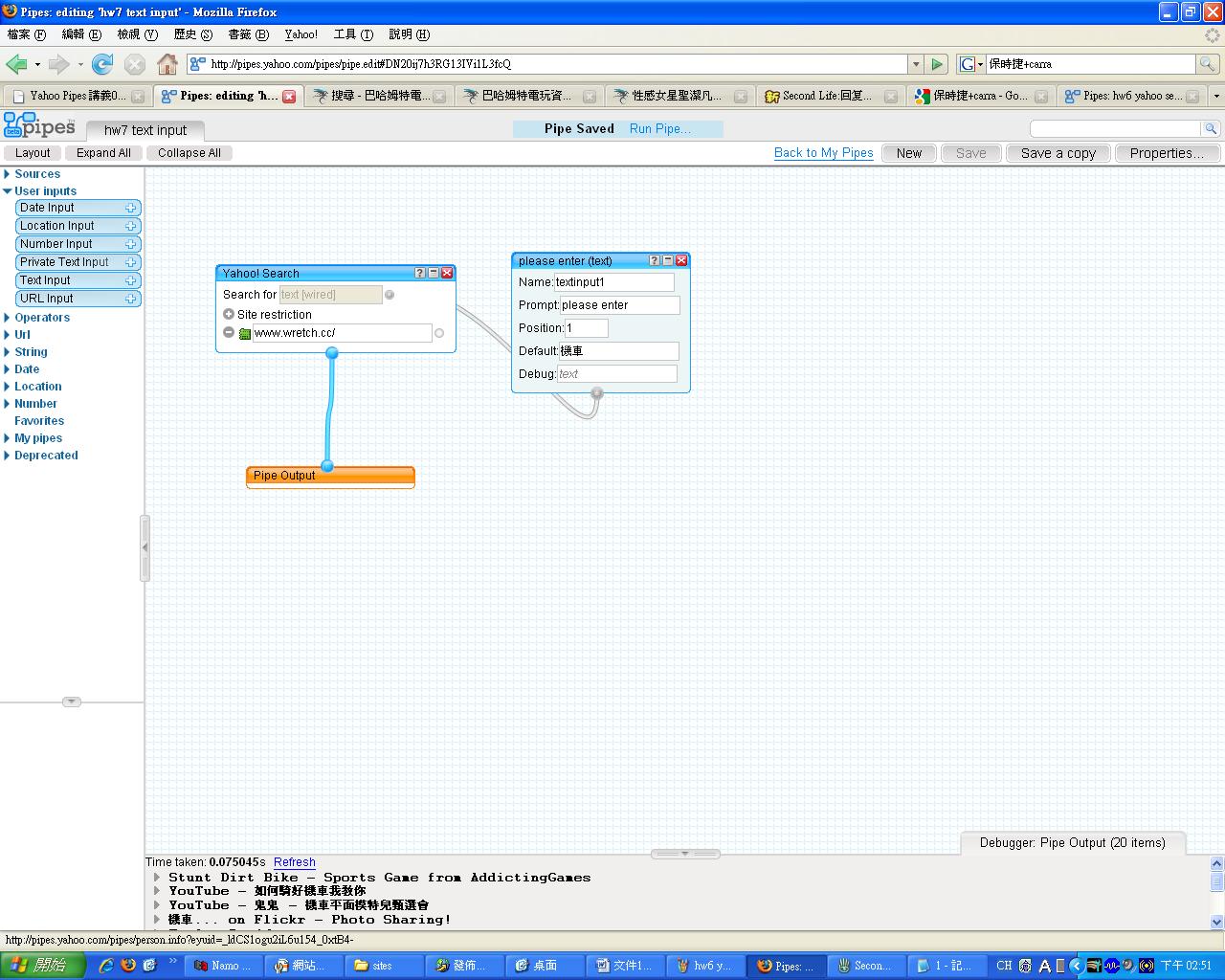
Task: Minimize the Yahoo! Search module
Action: click(433, 273)
